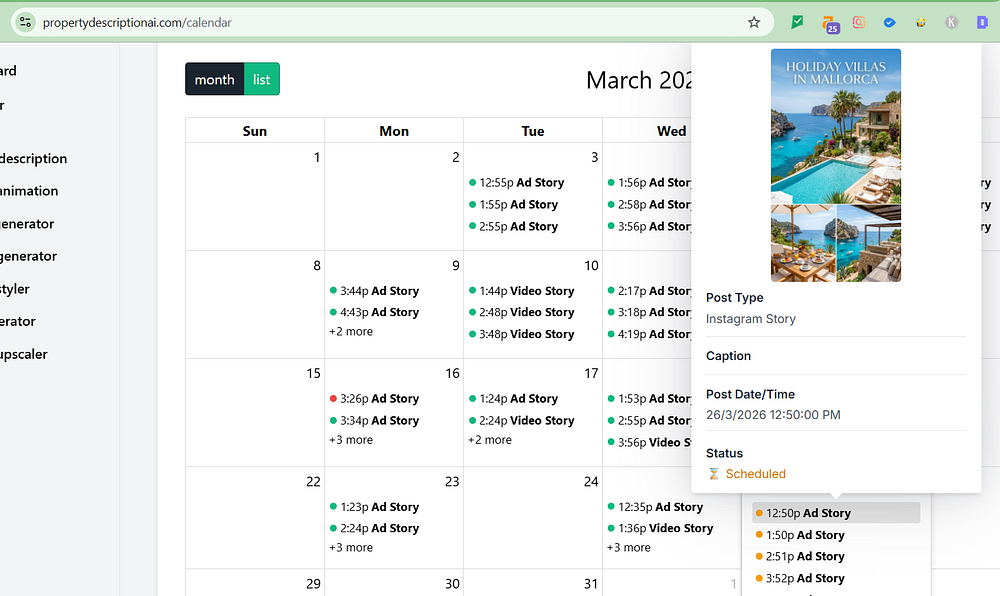Open the 3:48p Video Story event
This screenshot has width=1000, height=596.
521,333
